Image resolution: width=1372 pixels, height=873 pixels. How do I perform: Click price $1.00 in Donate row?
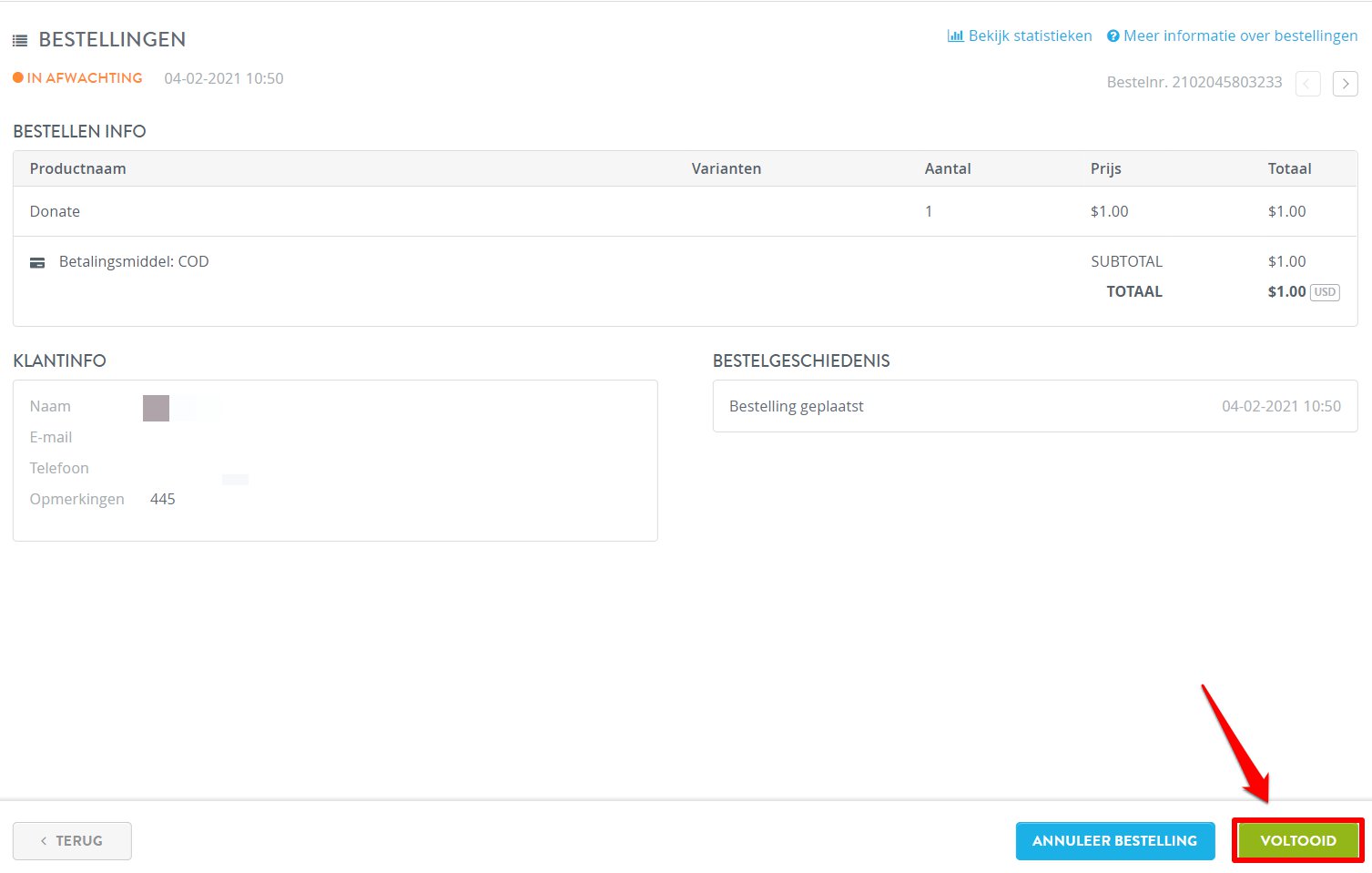[1109, 211]
